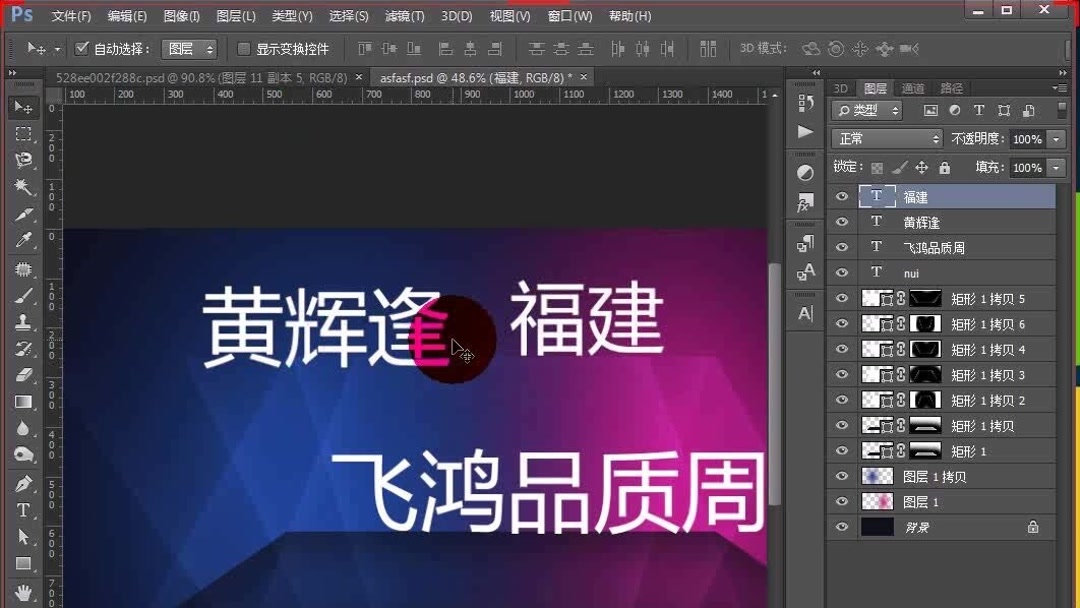Toggle visibility of 矩形 1 拷贝 5 layer
This screenshot has width=1080, height=608.
click(841, 298)
